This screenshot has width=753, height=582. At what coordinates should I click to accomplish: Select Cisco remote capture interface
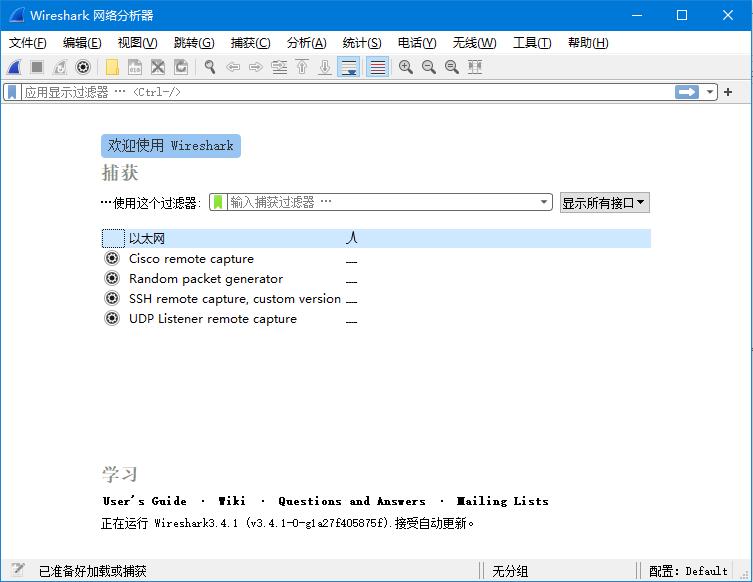click(x=191, y=258)
